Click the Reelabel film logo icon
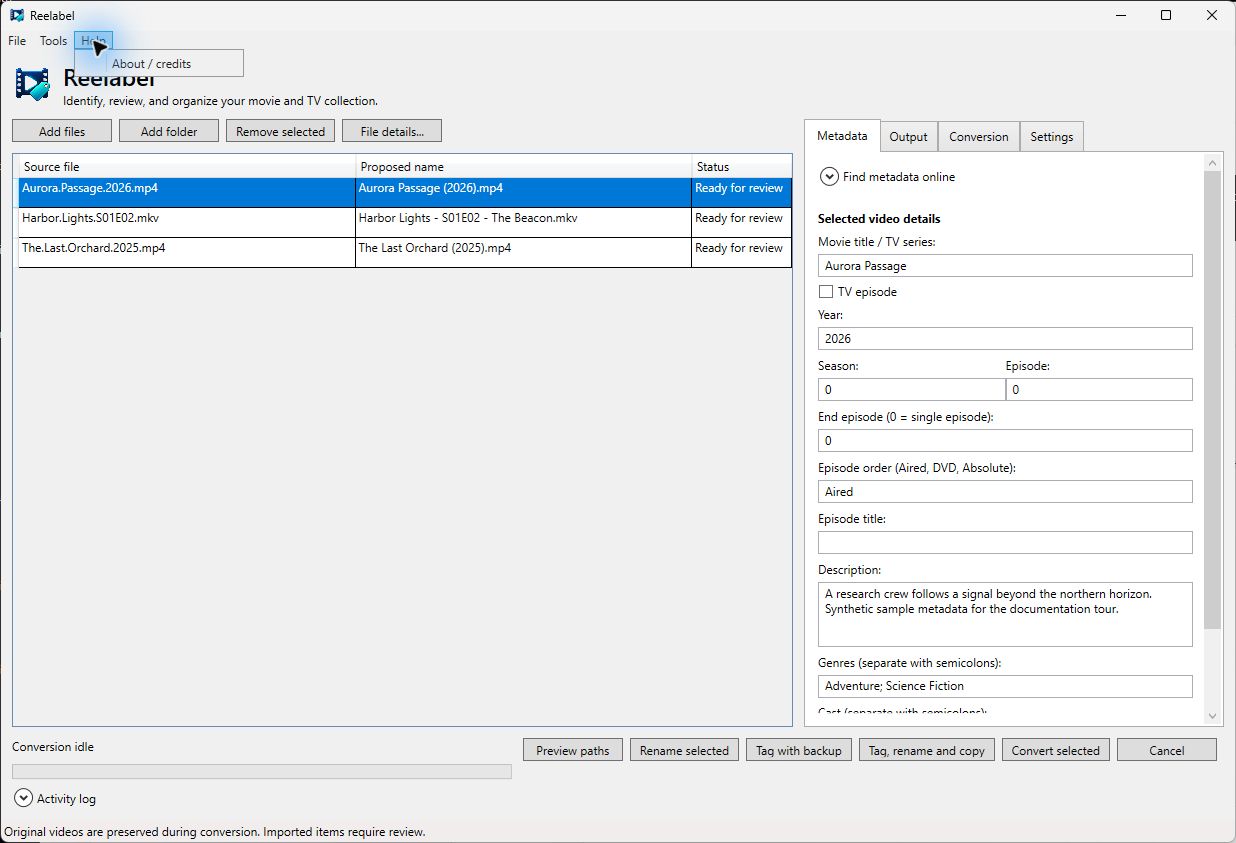 point(32,84)
